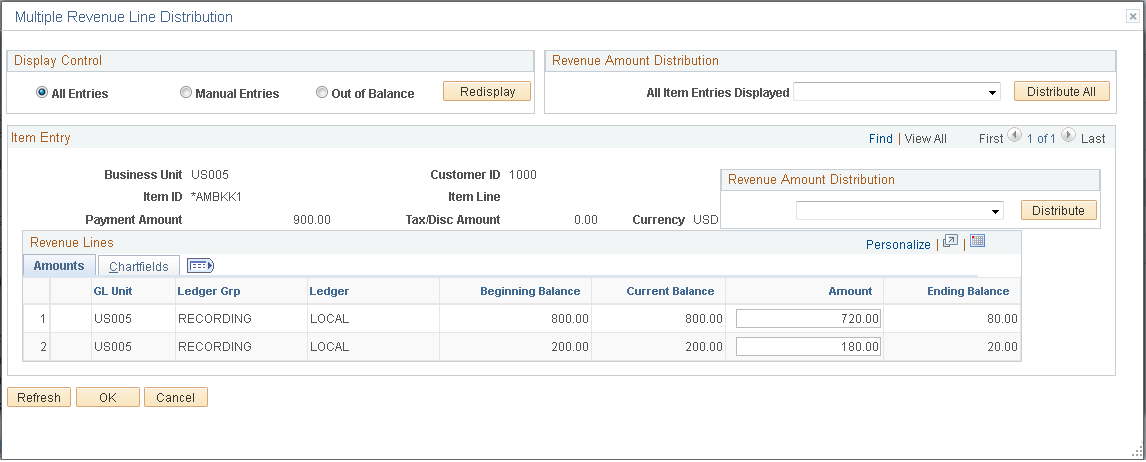1146x462 pixels.
Task: Click the Personalize link
Action: click(898, 245)
